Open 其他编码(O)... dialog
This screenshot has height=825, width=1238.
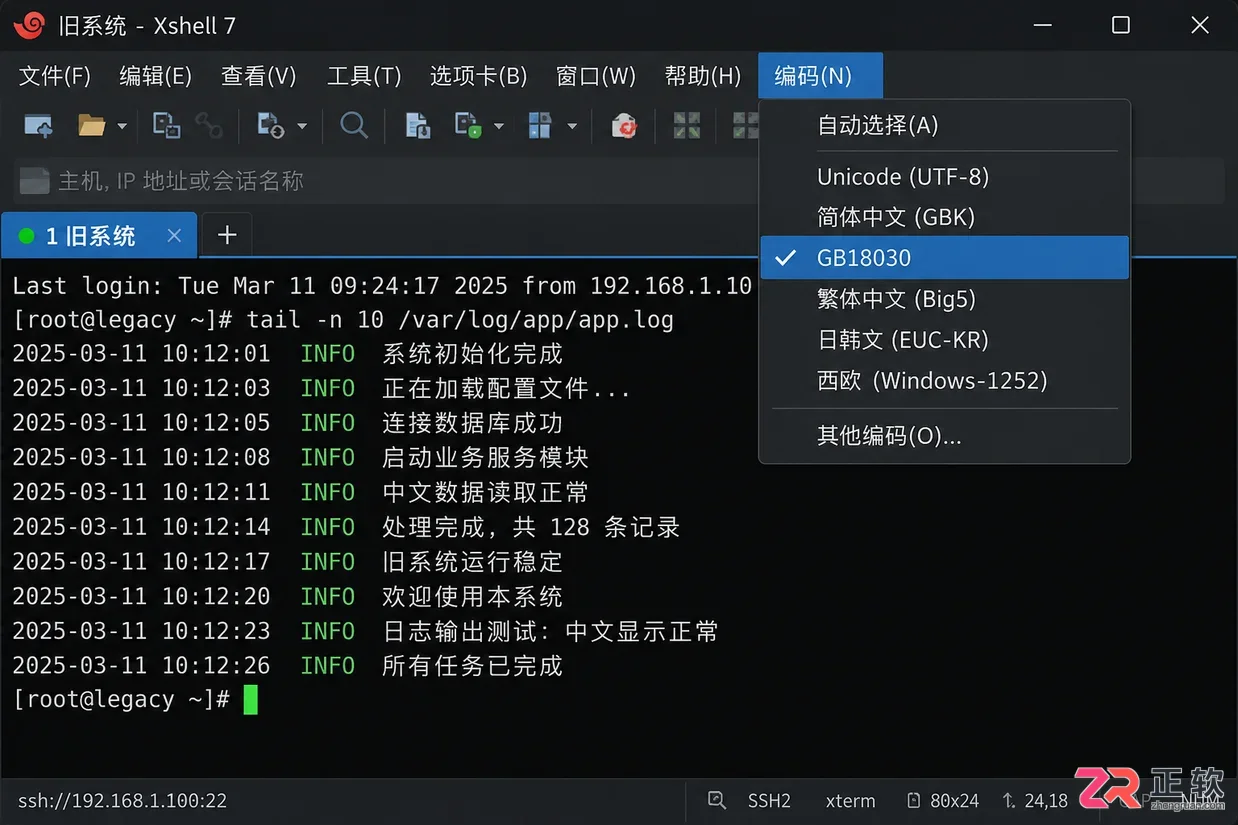click(945, 436)
